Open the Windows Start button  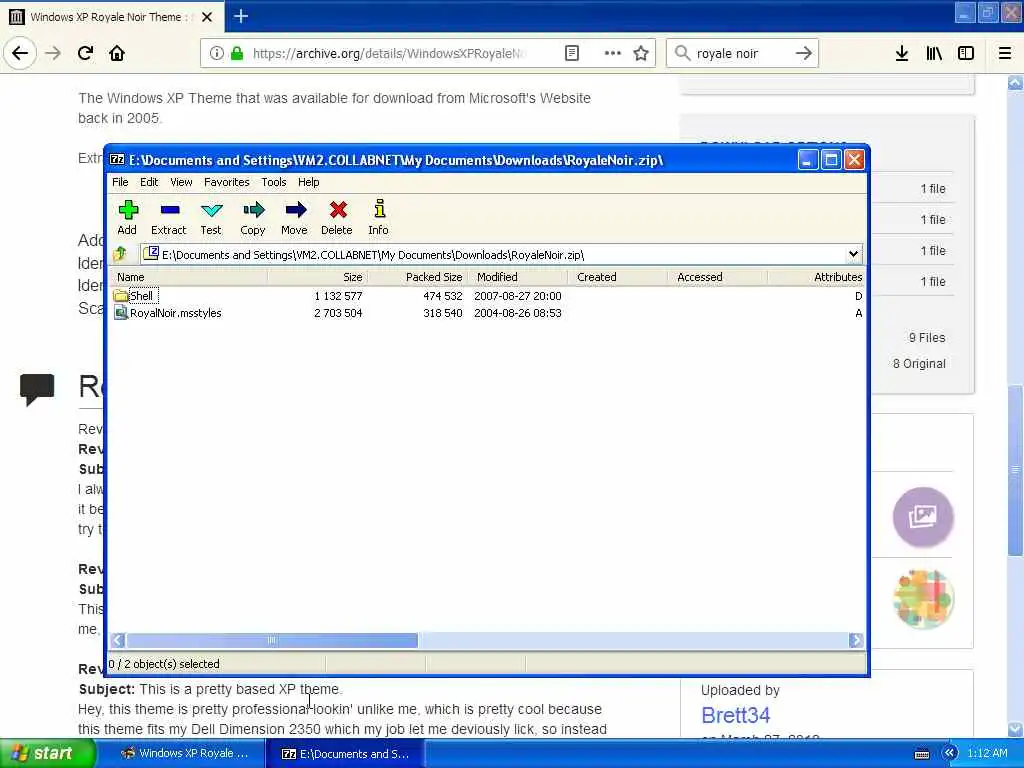coord(47,754)
